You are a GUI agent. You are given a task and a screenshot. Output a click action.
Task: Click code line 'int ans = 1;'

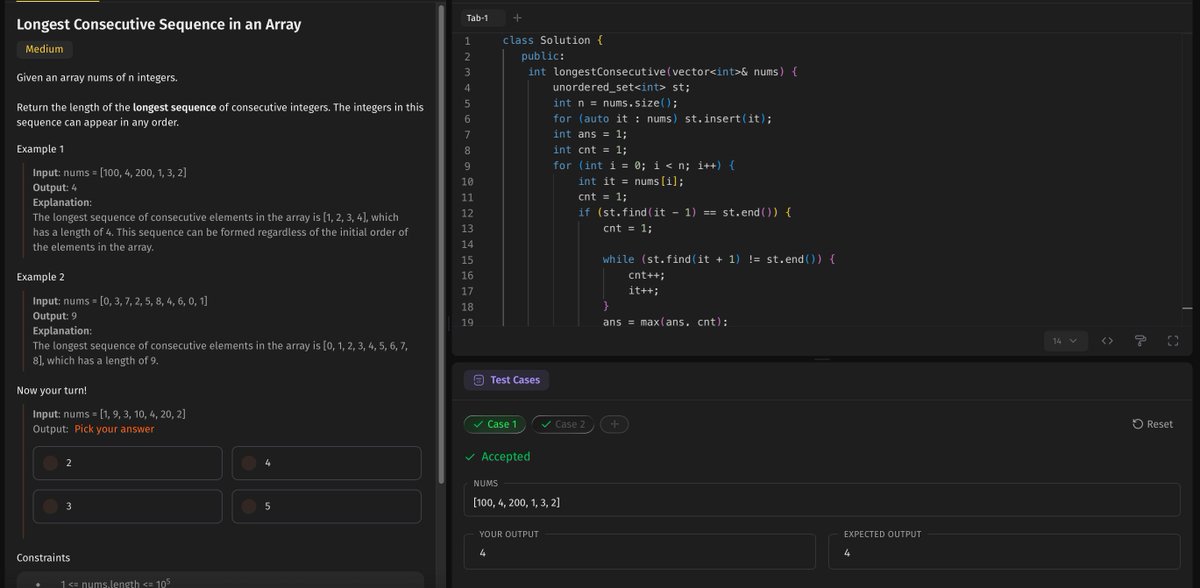click(590, 134)
